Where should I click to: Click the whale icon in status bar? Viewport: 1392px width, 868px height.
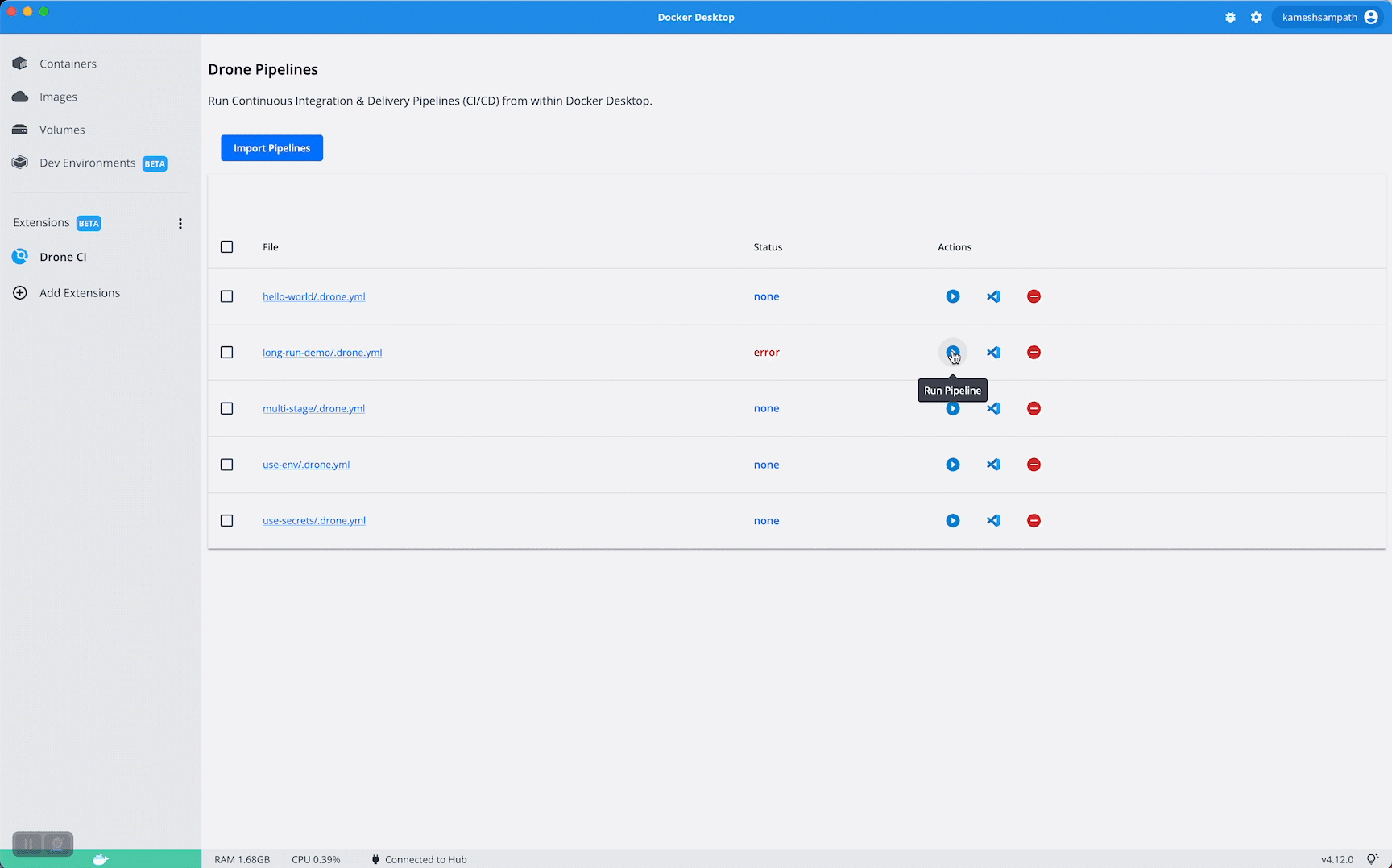tap(101, 859)
